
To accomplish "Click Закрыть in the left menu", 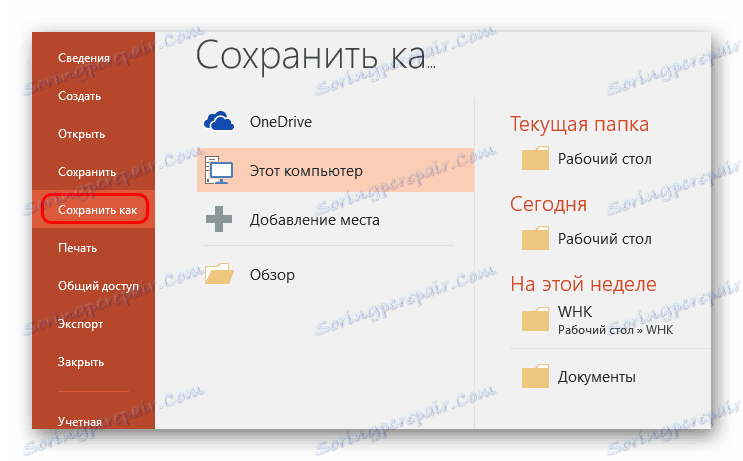I will (x=81, y=362).
